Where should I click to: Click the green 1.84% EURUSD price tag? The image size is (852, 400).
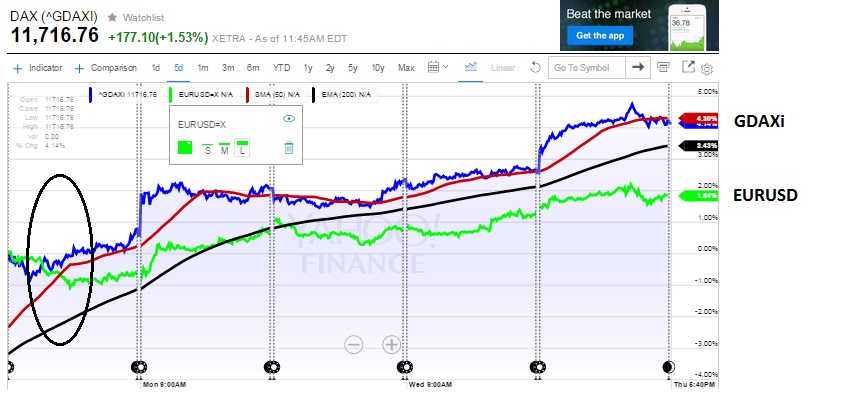tap(699, 196)
